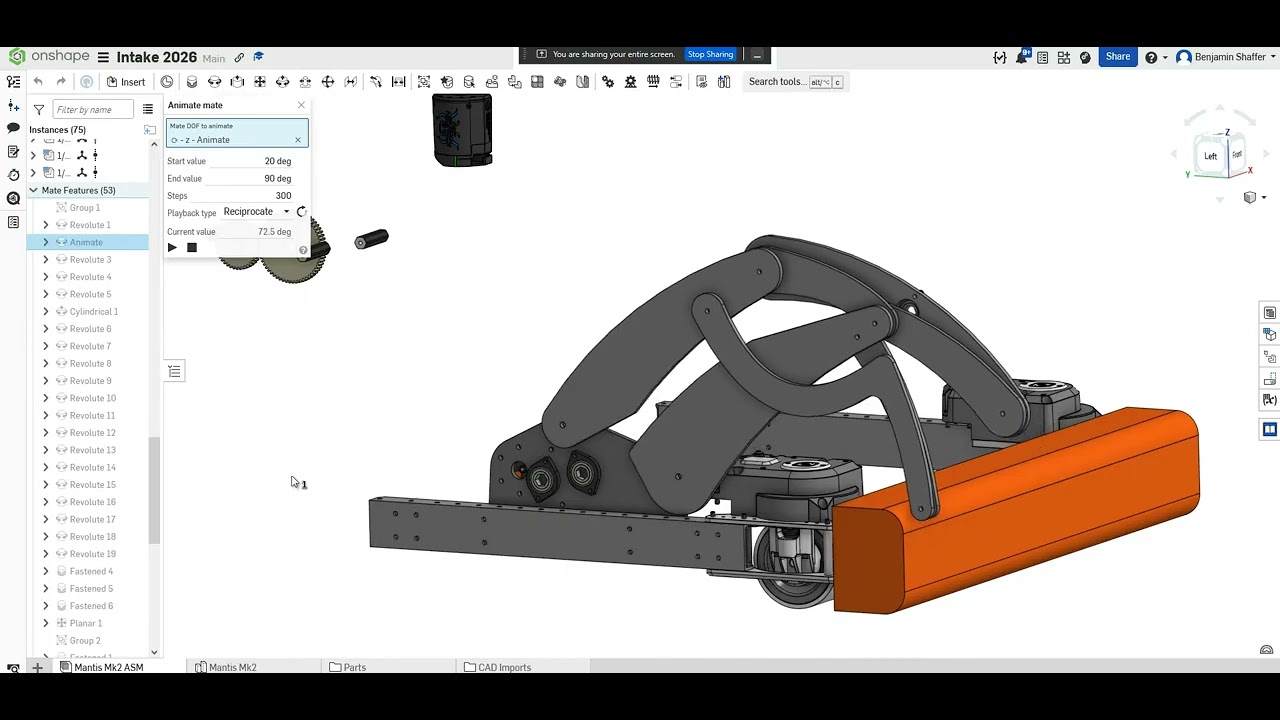
Task: Click the Filter by name field
Action: click(x=93, y=109)
